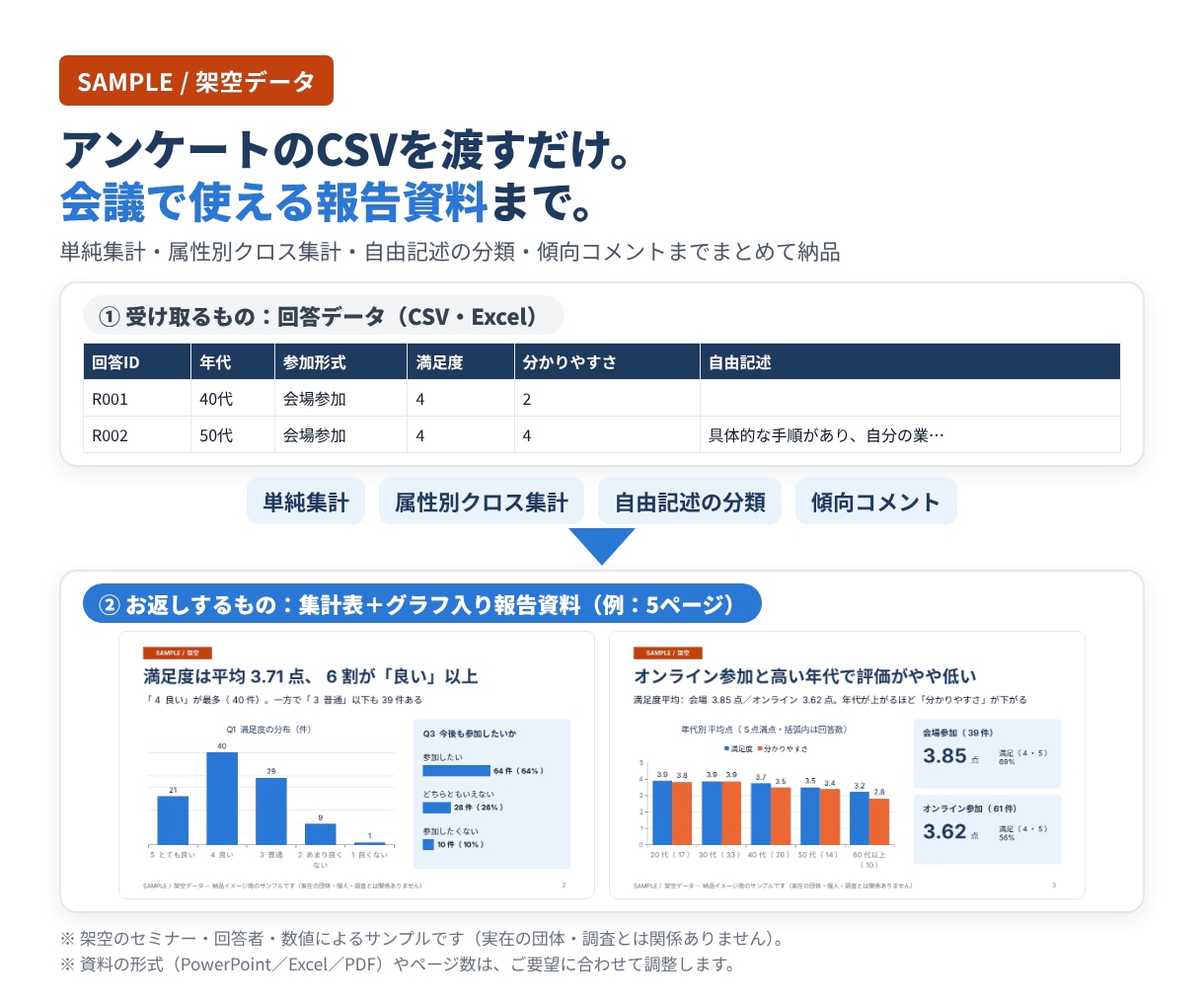Viewport: 1204px width, 1003px height.
Task: Select the 属性別クロス集計 pill
Action: coord(482,501)
